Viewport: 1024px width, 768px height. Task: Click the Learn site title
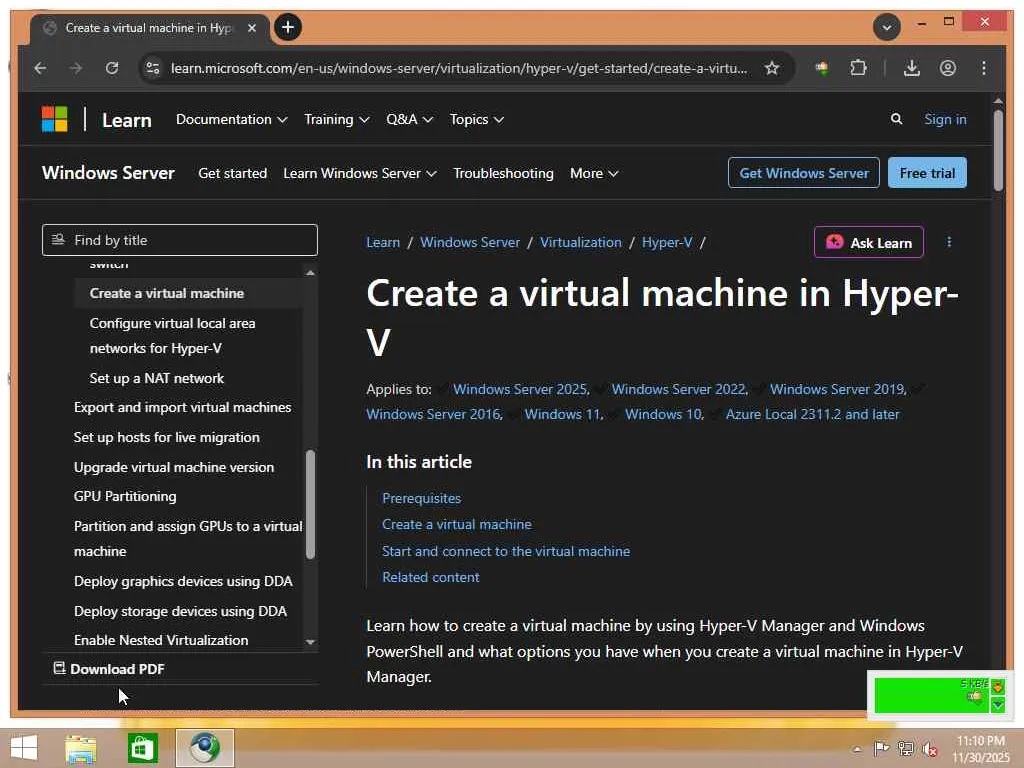(x=127, y=120)
